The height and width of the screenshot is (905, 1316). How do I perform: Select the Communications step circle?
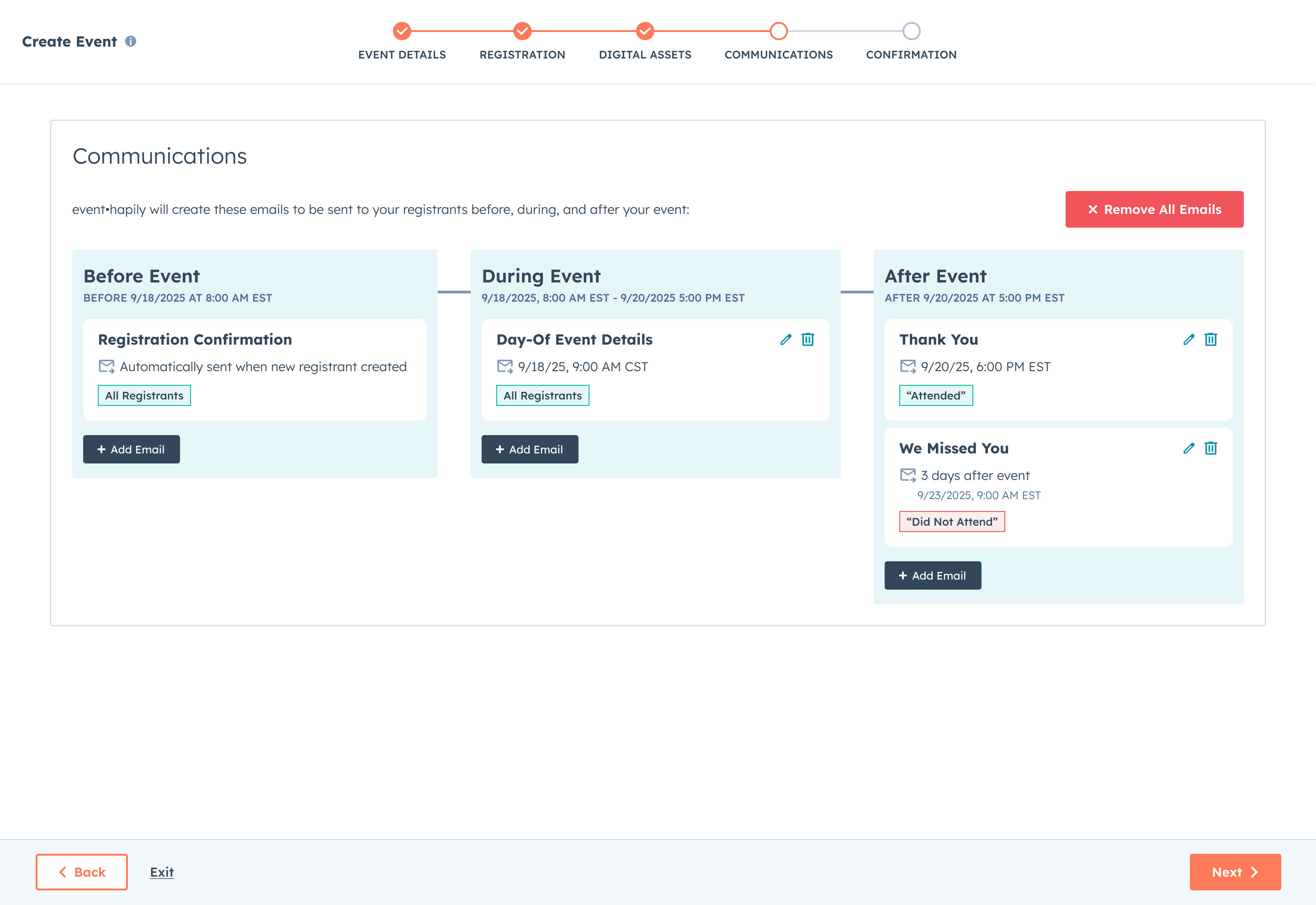[x=779, y=31]
